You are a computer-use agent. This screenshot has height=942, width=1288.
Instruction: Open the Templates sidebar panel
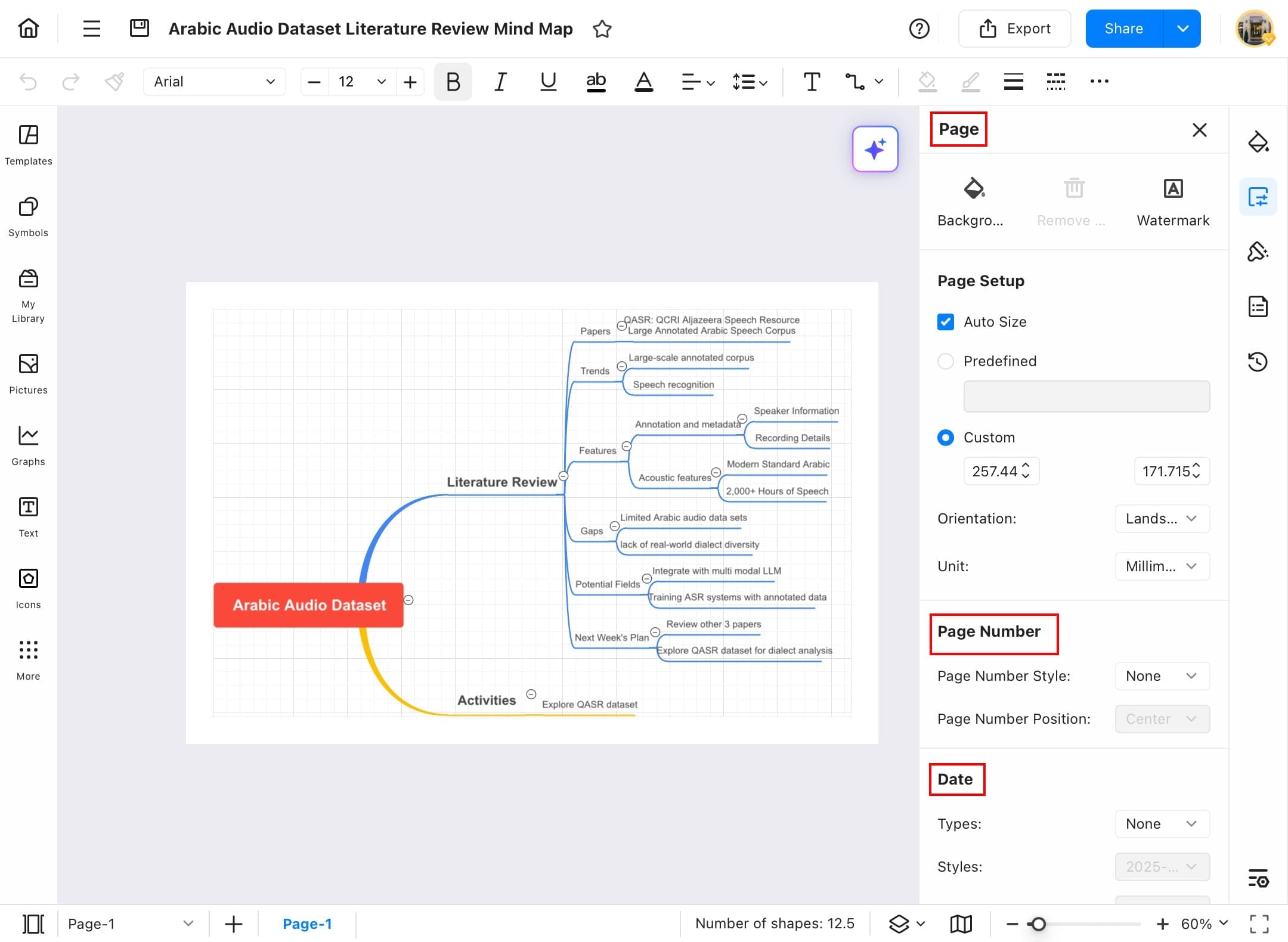28,144
